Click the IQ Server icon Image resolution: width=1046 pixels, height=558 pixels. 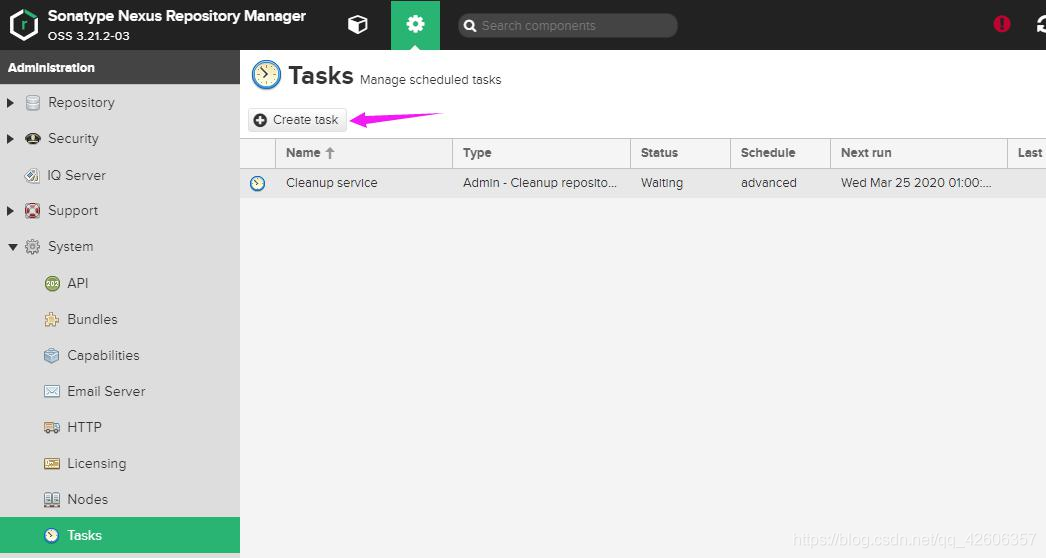[32, 176]
